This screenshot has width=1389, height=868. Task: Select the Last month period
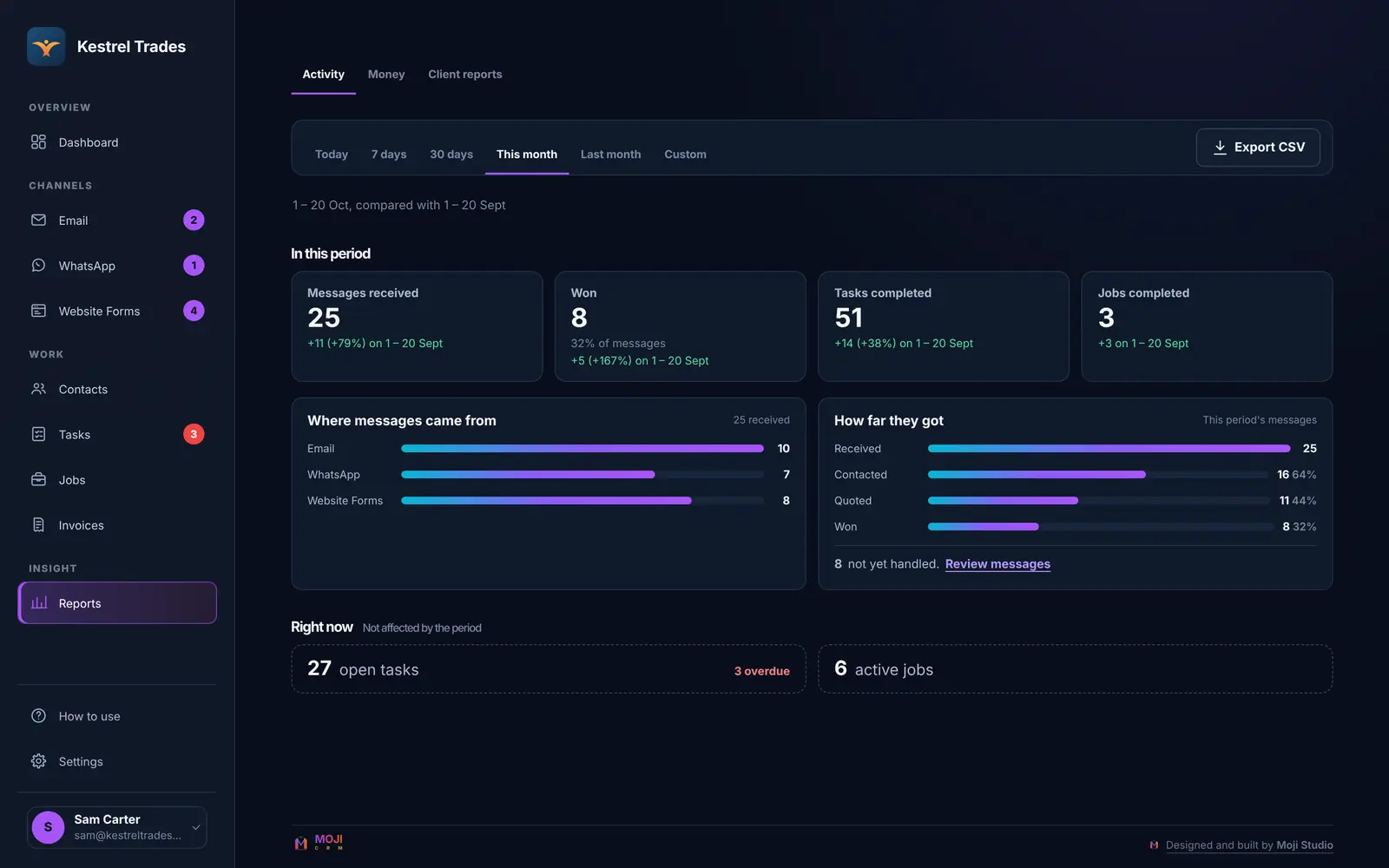[x=611, y=155]
